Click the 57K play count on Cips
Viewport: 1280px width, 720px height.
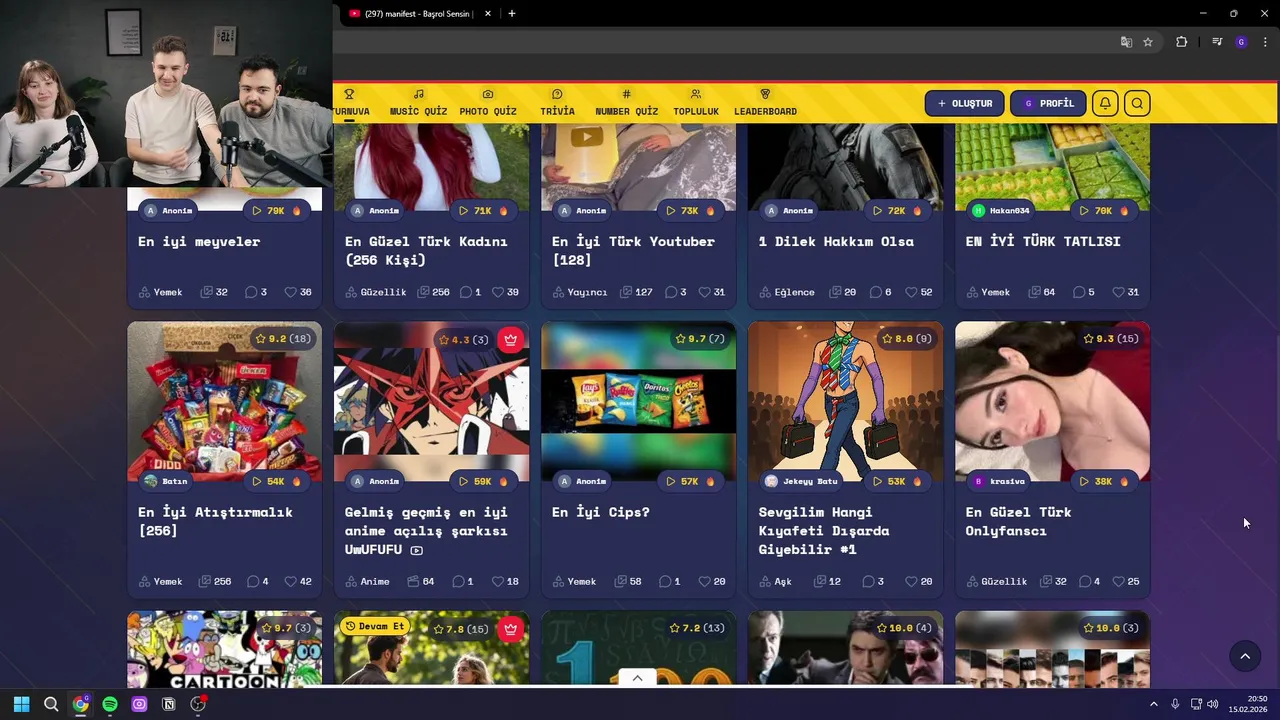tap(690, 481)
